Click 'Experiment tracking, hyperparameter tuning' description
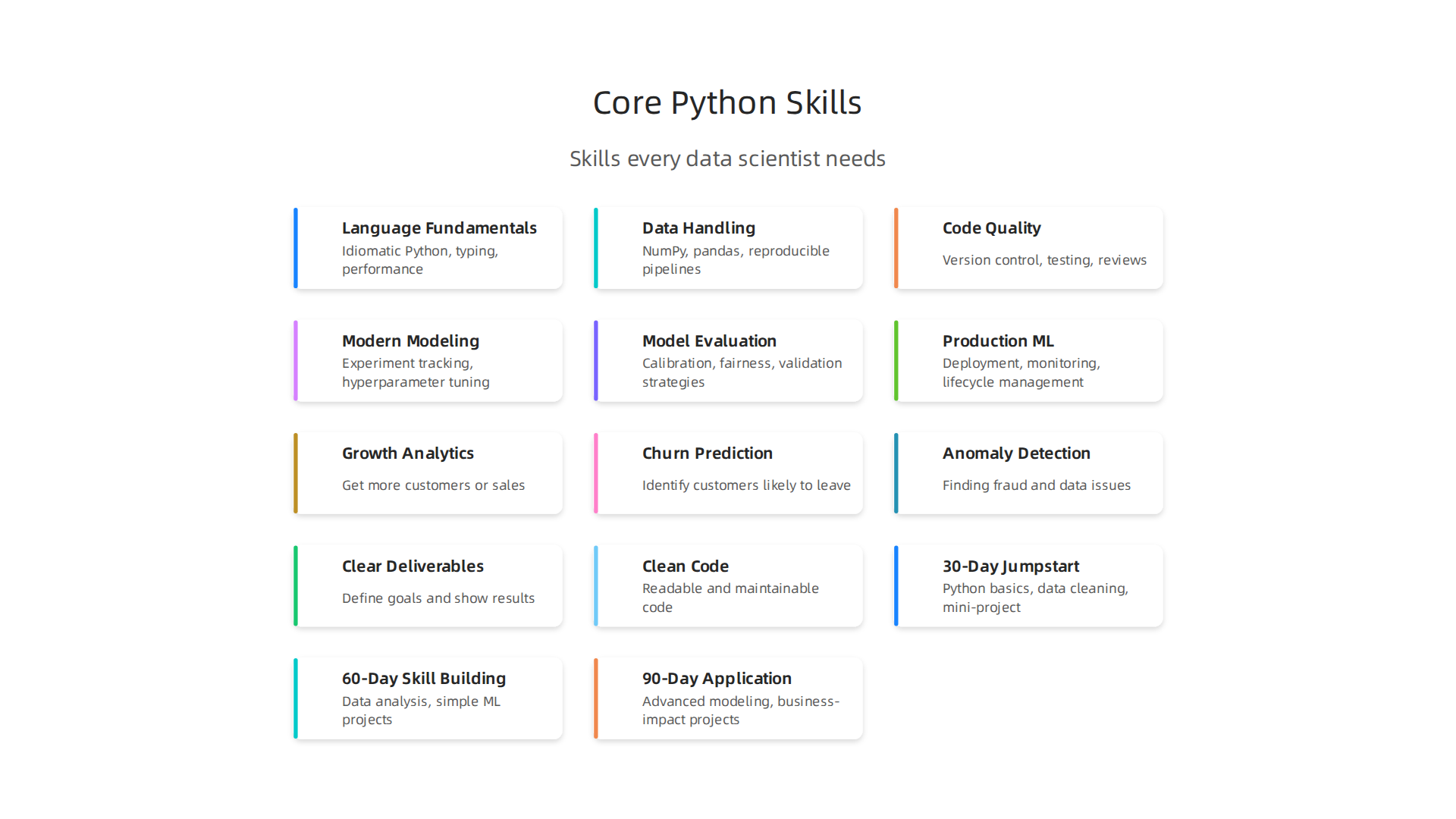The width and height of the screenshot is (1456, 819). 416,373
